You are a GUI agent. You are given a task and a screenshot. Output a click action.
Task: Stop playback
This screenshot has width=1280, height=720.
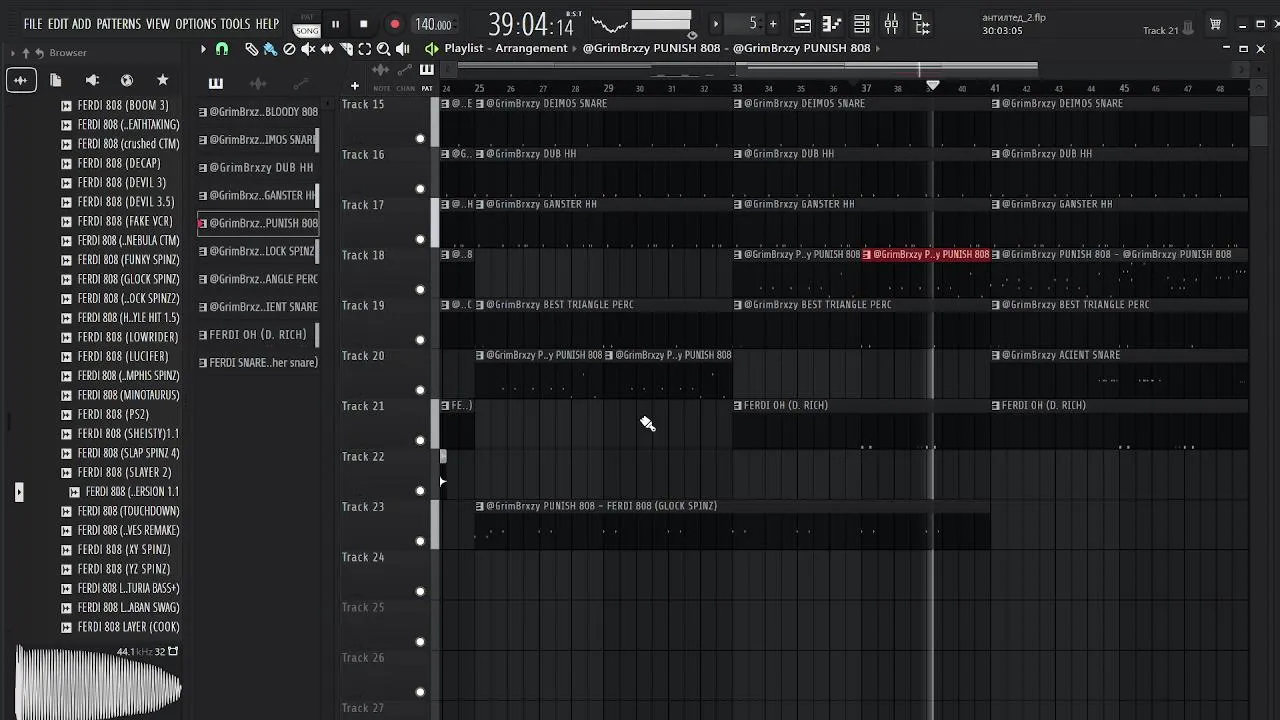pos(364,24)
